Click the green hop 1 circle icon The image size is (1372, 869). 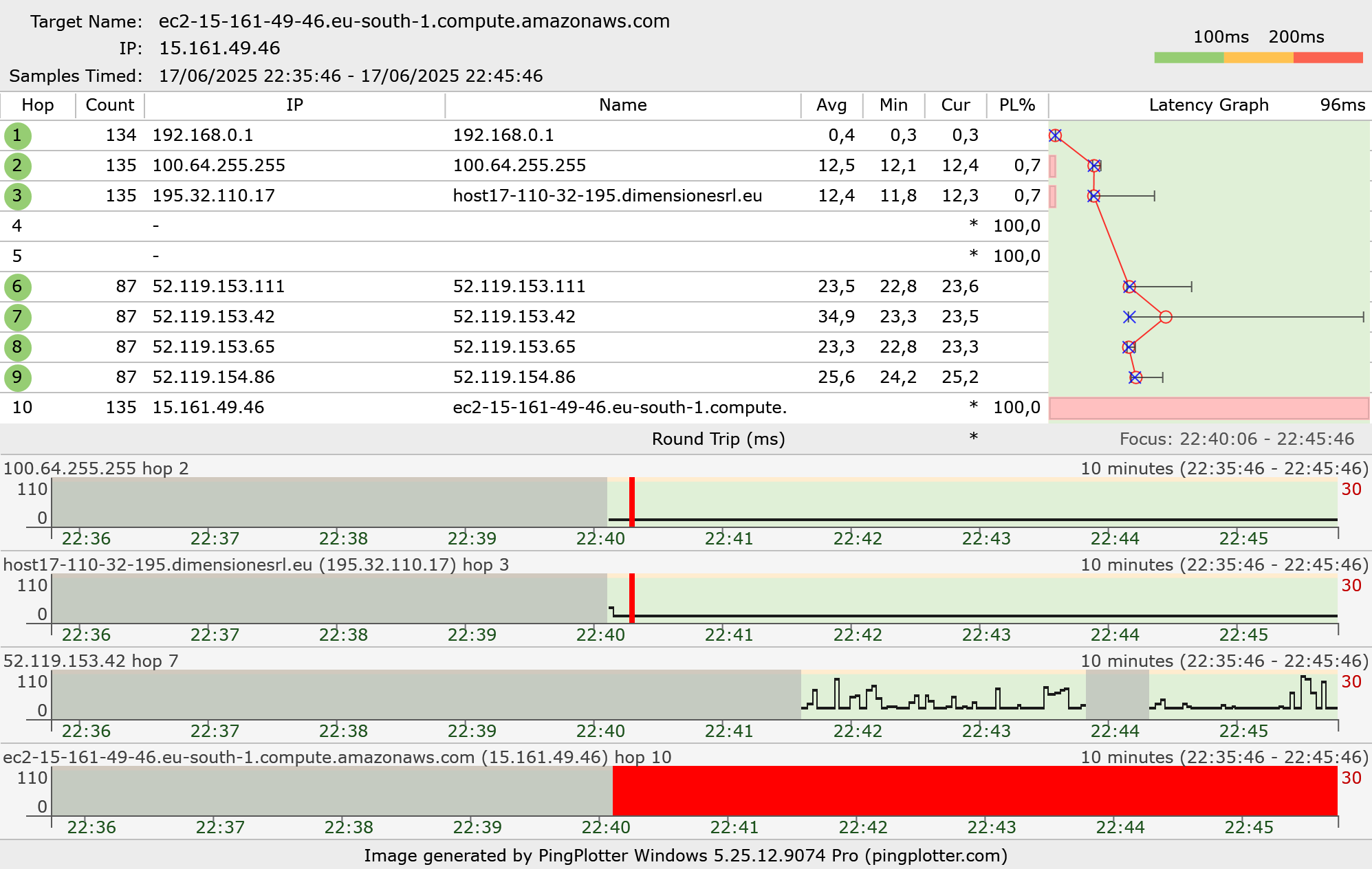click(x=17, y=135)
